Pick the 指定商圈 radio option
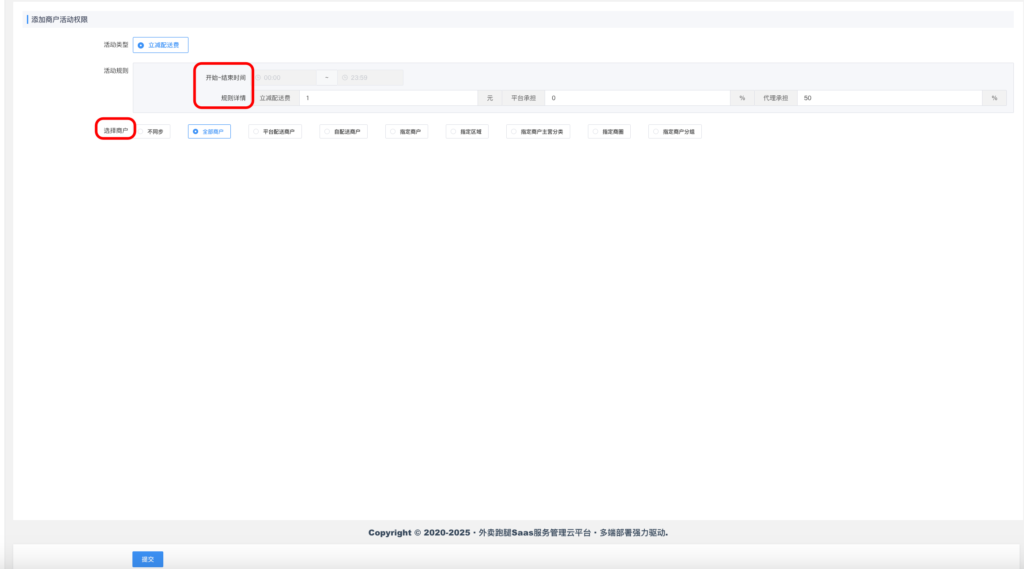 pos(609,131)
